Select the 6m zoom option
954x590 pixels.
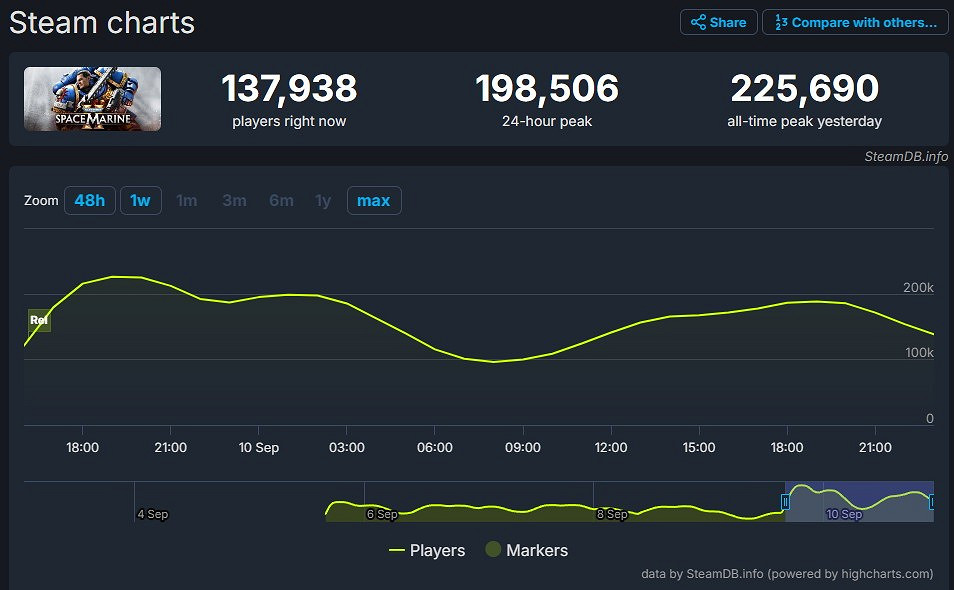pos(281,200)
